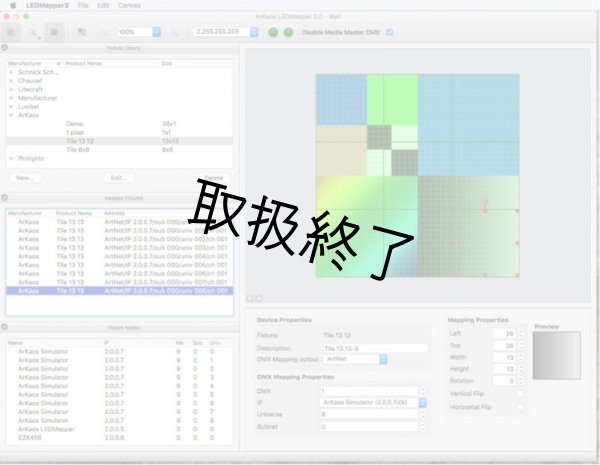The image size is (600, 465).
Task: Click right small button below canvas
Action: [259, 298]
